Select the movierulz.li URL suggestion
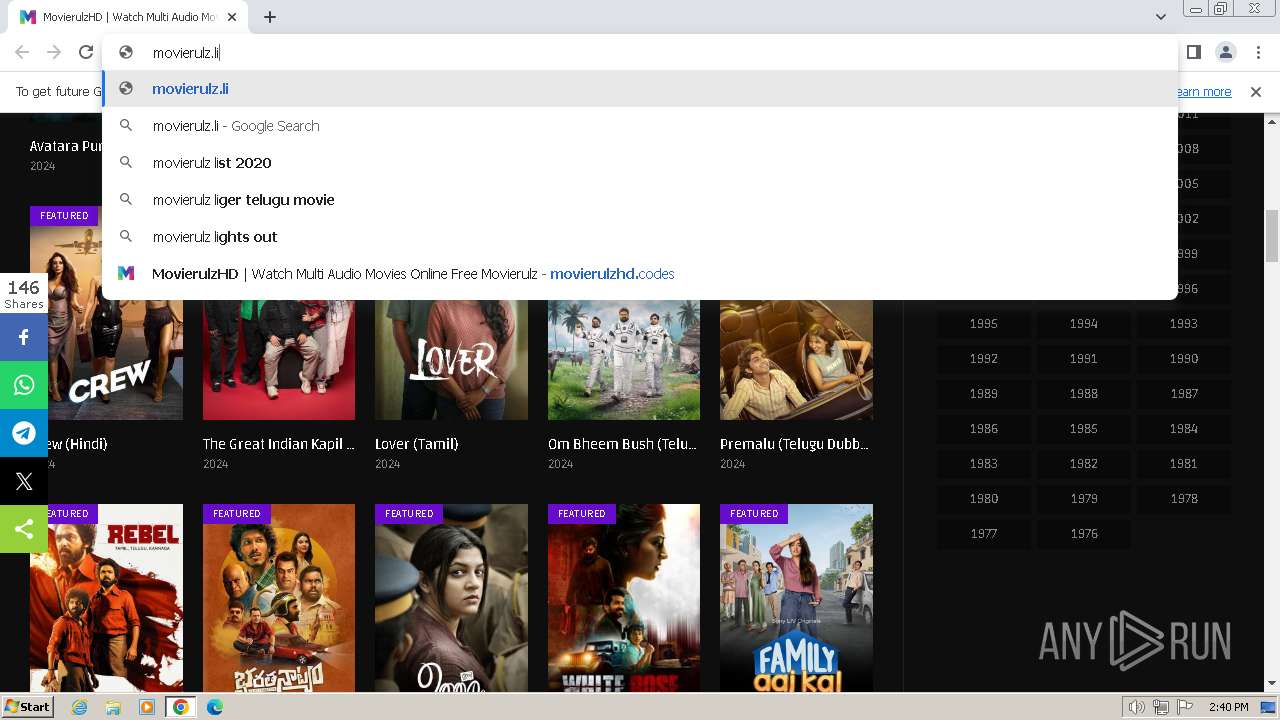This screenshot has width=1280, height=720. click(x=640, y=89)
